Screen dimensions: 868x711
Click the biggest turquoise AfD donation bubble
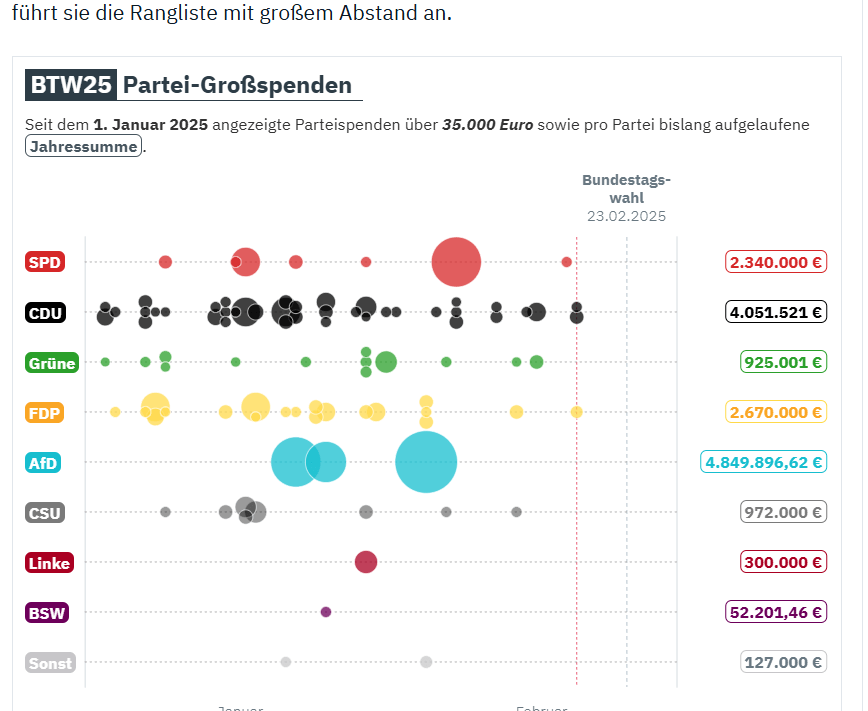tap(426, 462)
